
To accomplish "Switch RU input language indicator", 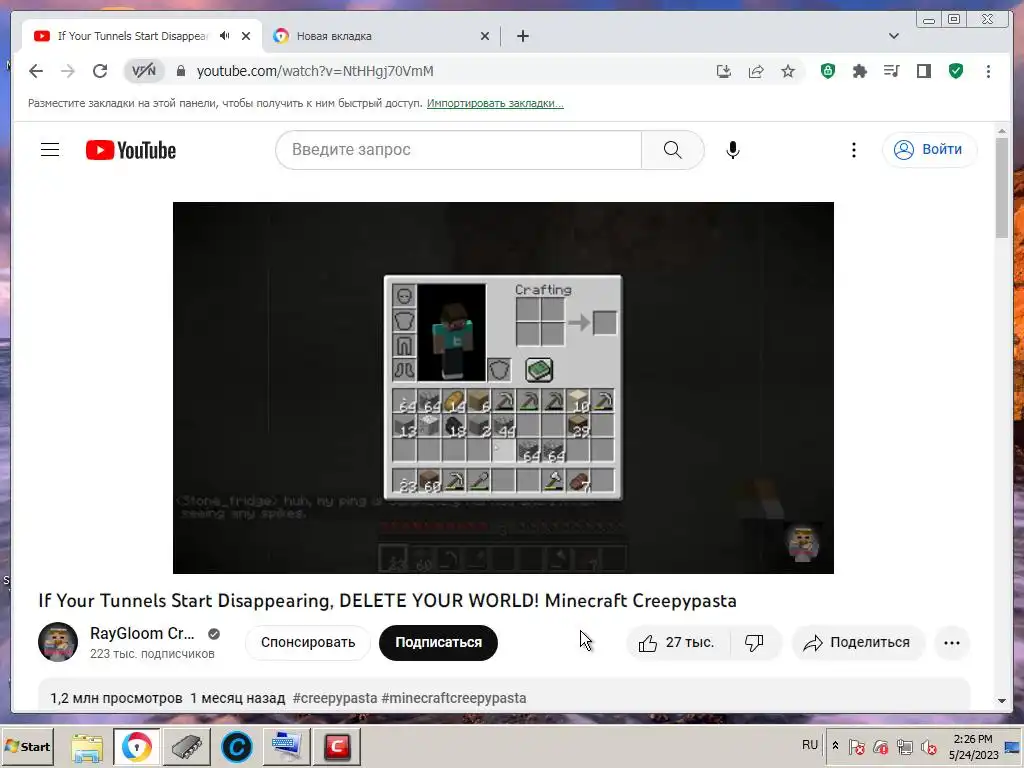I will (810, 745).
